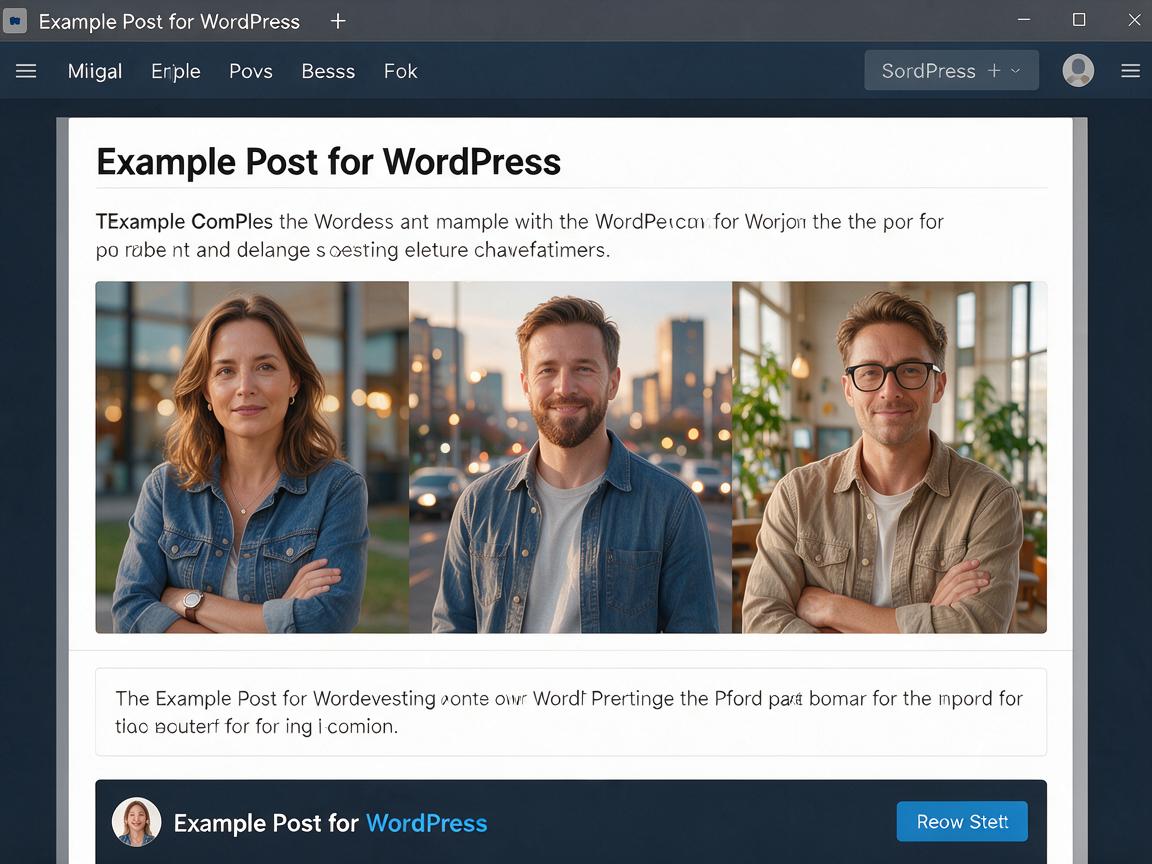Go to the Besss navigation item
This screenshot has height=864, width=1152.
[328, 71]
